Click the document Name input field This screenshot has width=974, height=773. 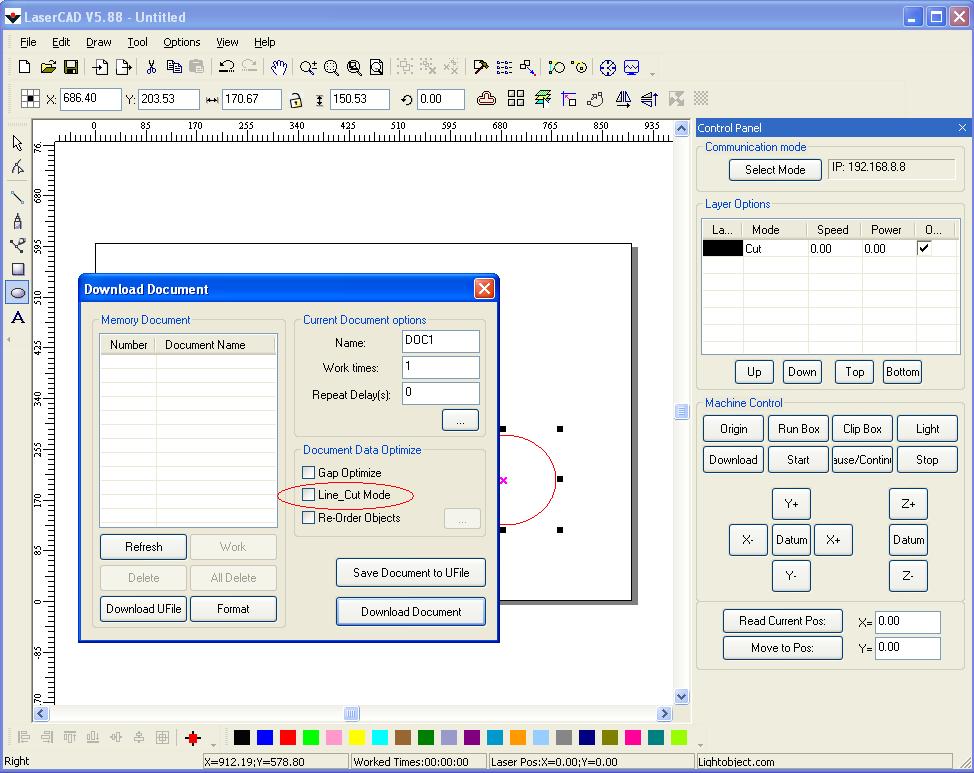(x=440, y=341)
